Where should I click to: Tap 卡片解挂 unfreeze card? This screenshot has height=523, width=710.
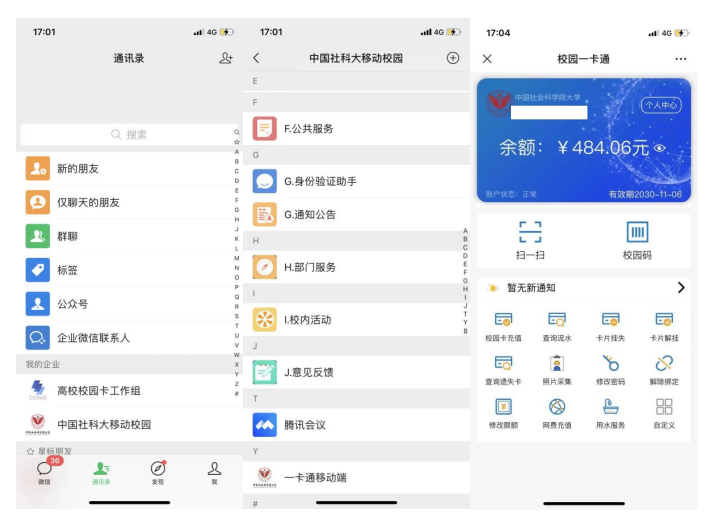click(x=664, y=326)
